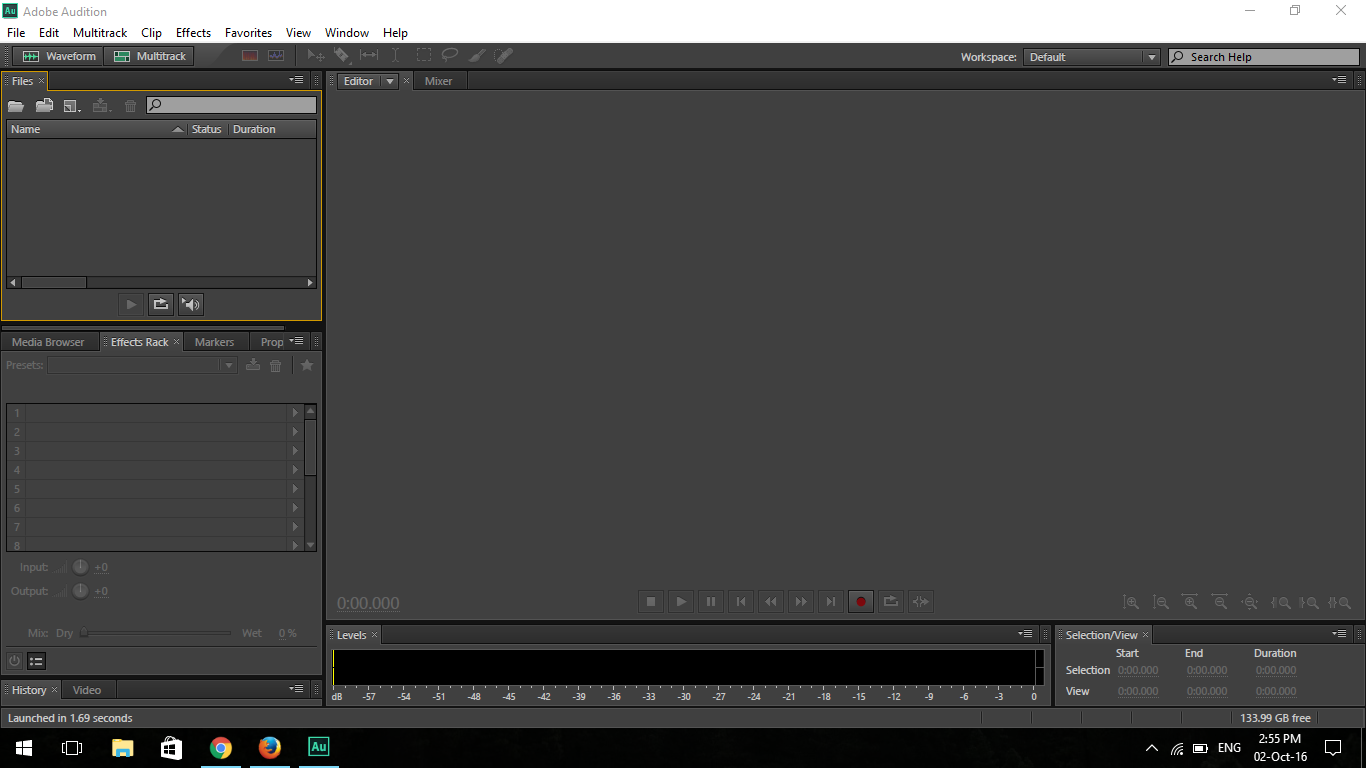The height and width of the screenshot is (768, 1366).
Task: Select the Razor tool in top toolbar
Action: pyautogui.click(x=342, y=56)
